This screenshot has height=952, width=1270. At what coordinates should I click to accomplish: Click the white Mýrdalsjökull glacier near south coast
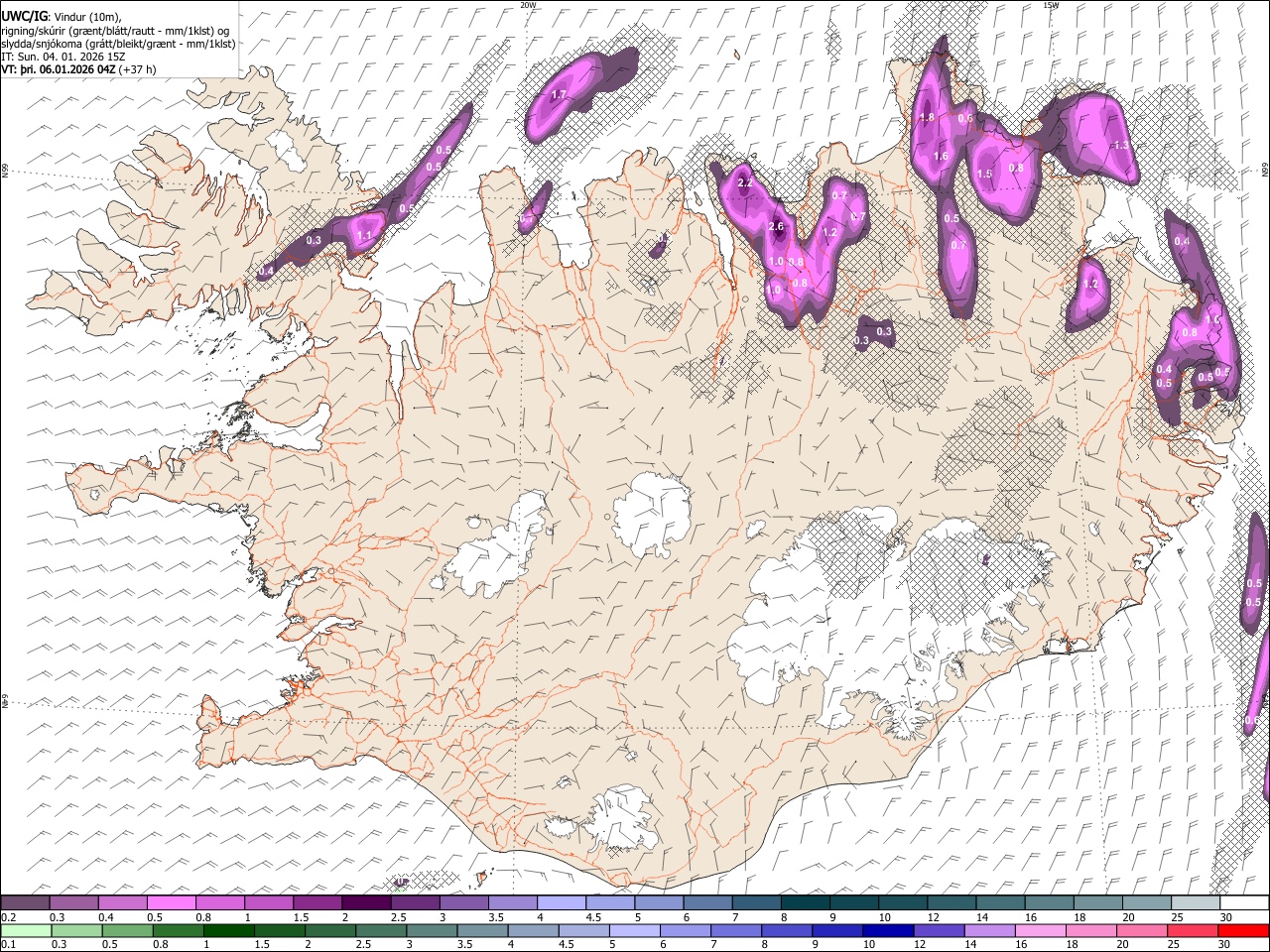tap(622, 819)
